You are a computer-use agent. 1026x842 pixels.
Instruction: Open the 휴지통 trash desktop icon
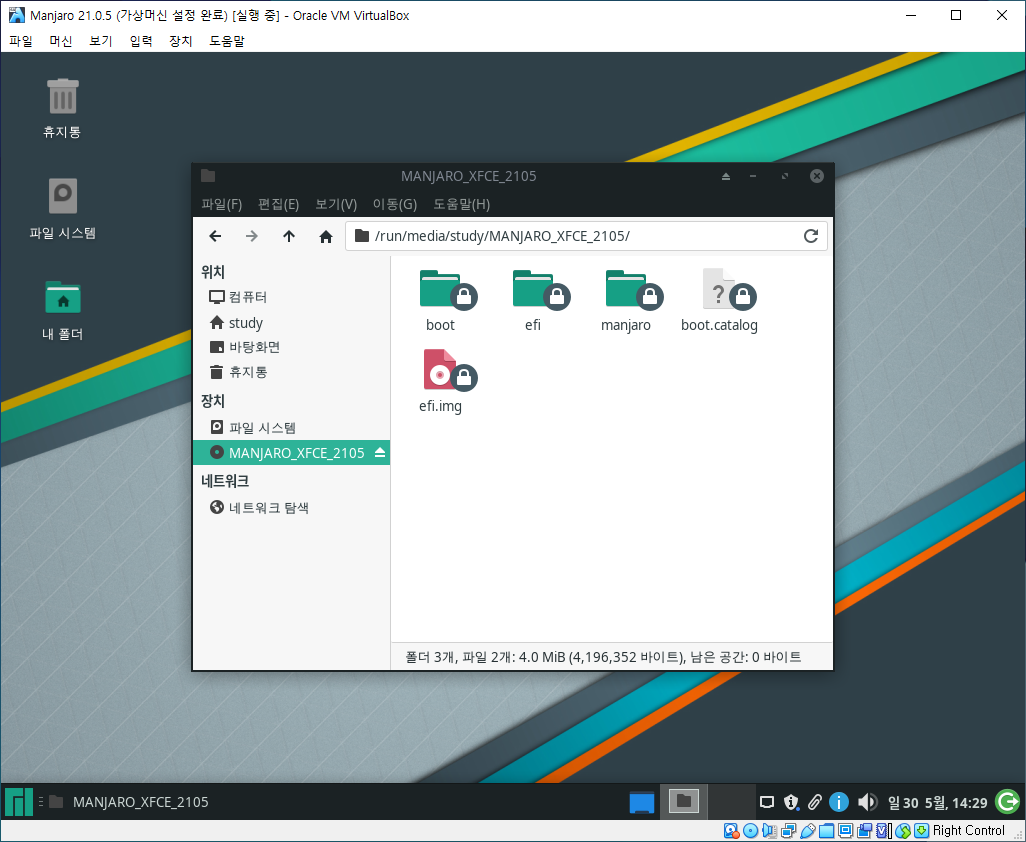[63, 108]
